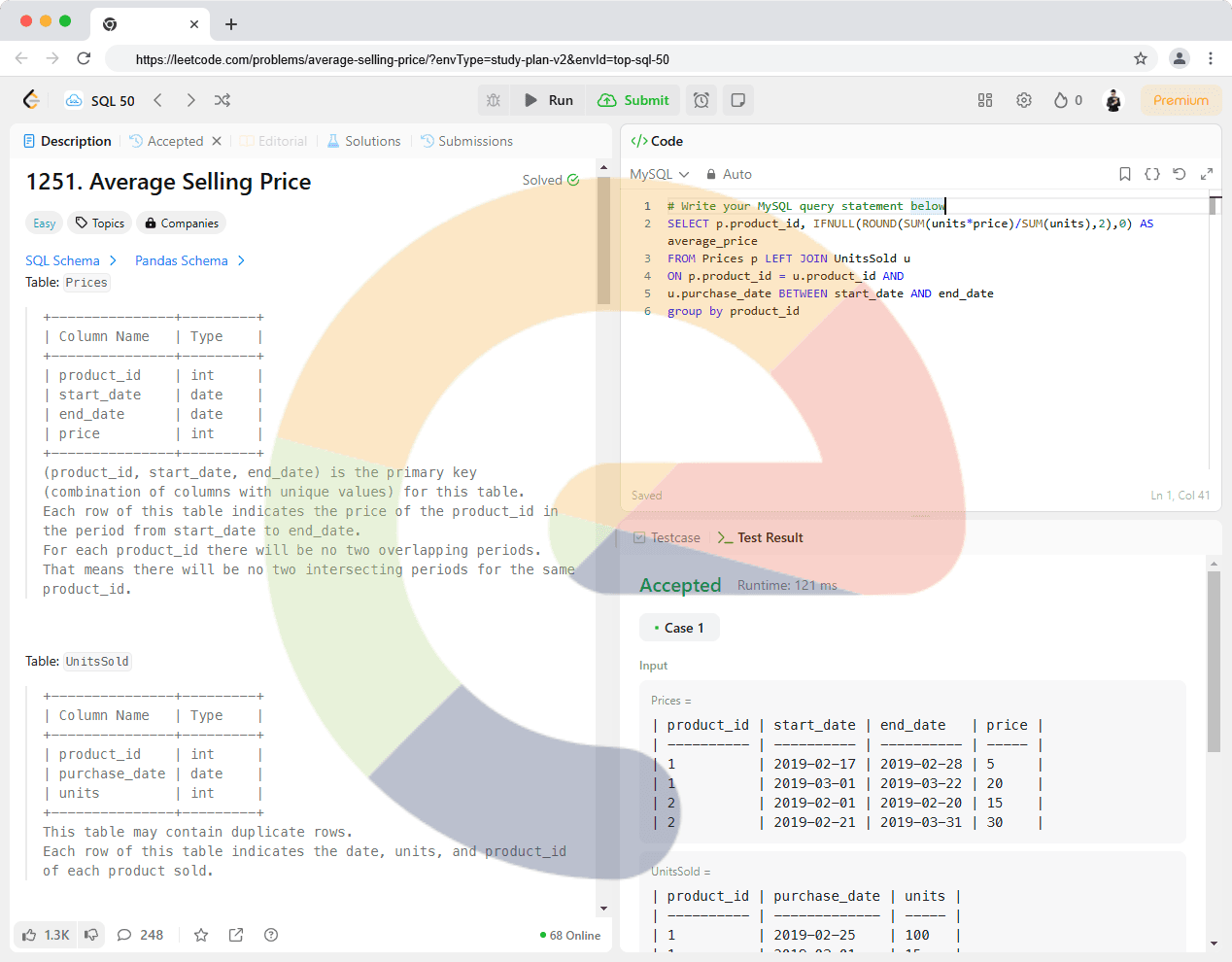
Task: Open the notes sticky icon
Action: pyautogui.click(x=738, y=100)
